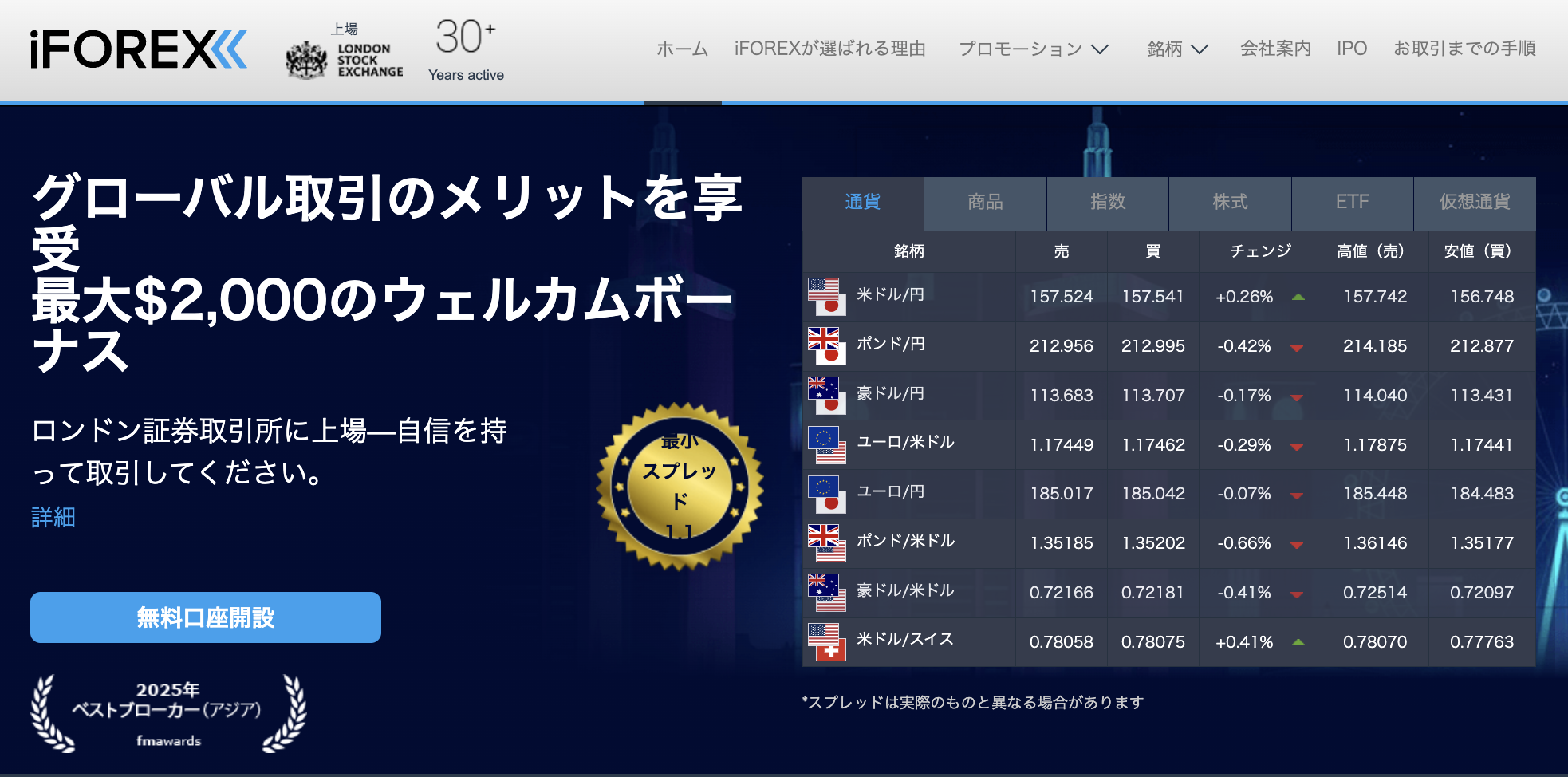Click the 豪ドル/円 instrument name
This screenshot has height=777, width=1568.
pos(891,394)
